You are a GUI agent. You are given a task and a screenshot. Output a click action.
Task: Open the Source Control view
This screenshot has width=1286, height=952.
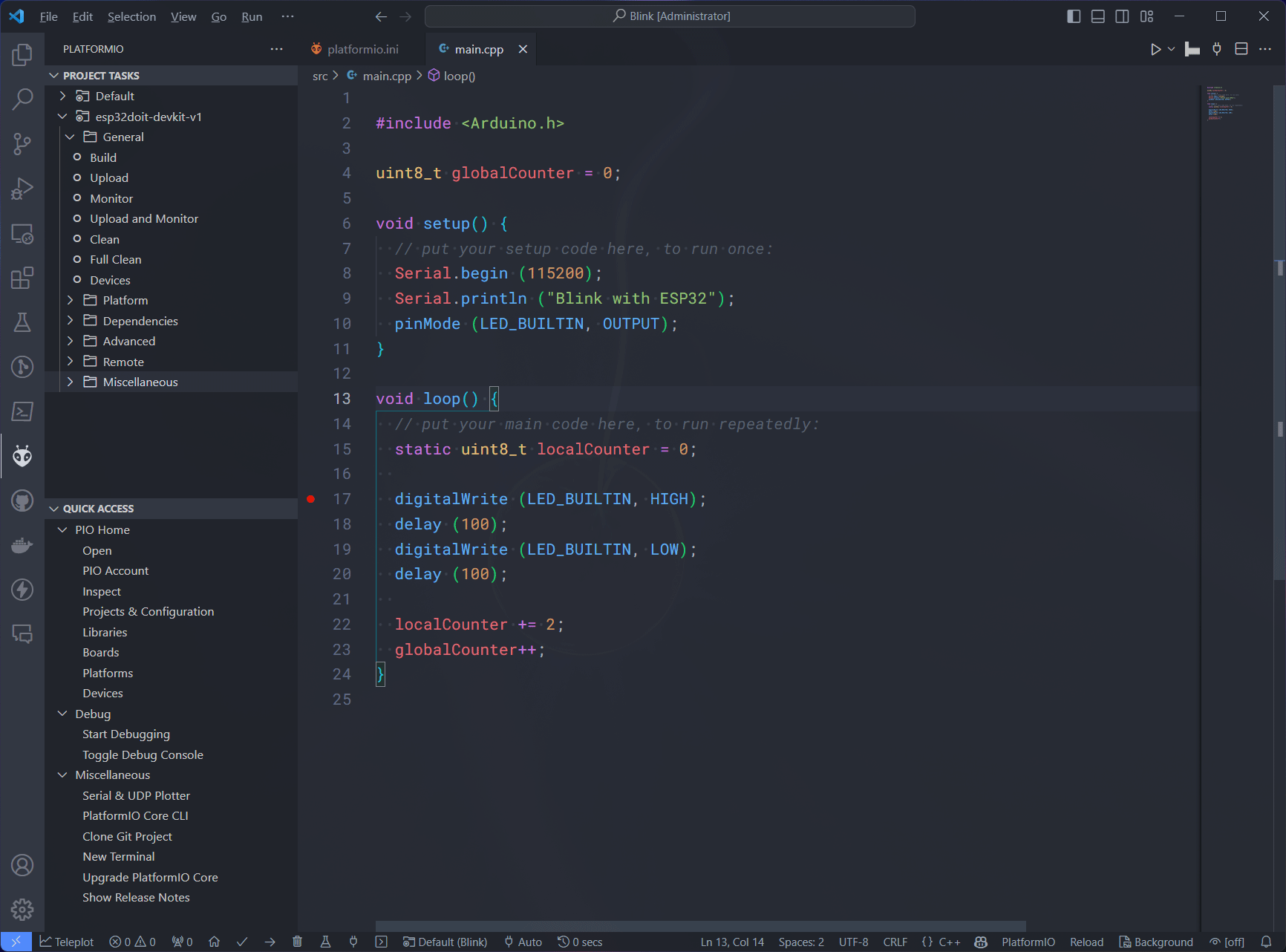click(x=22, y=144)
